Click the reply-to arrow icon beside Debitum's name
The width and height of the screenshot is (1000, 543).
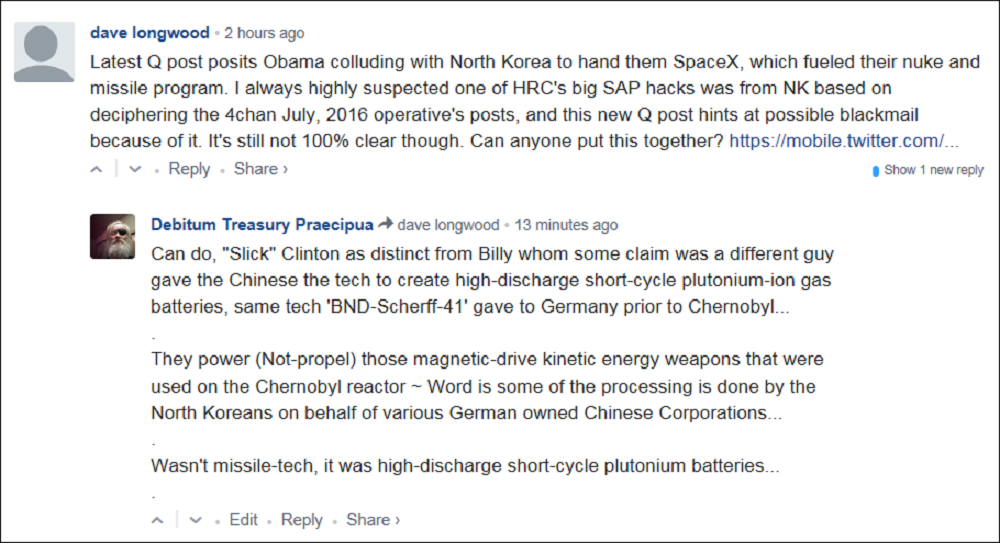tap(384, 225)
